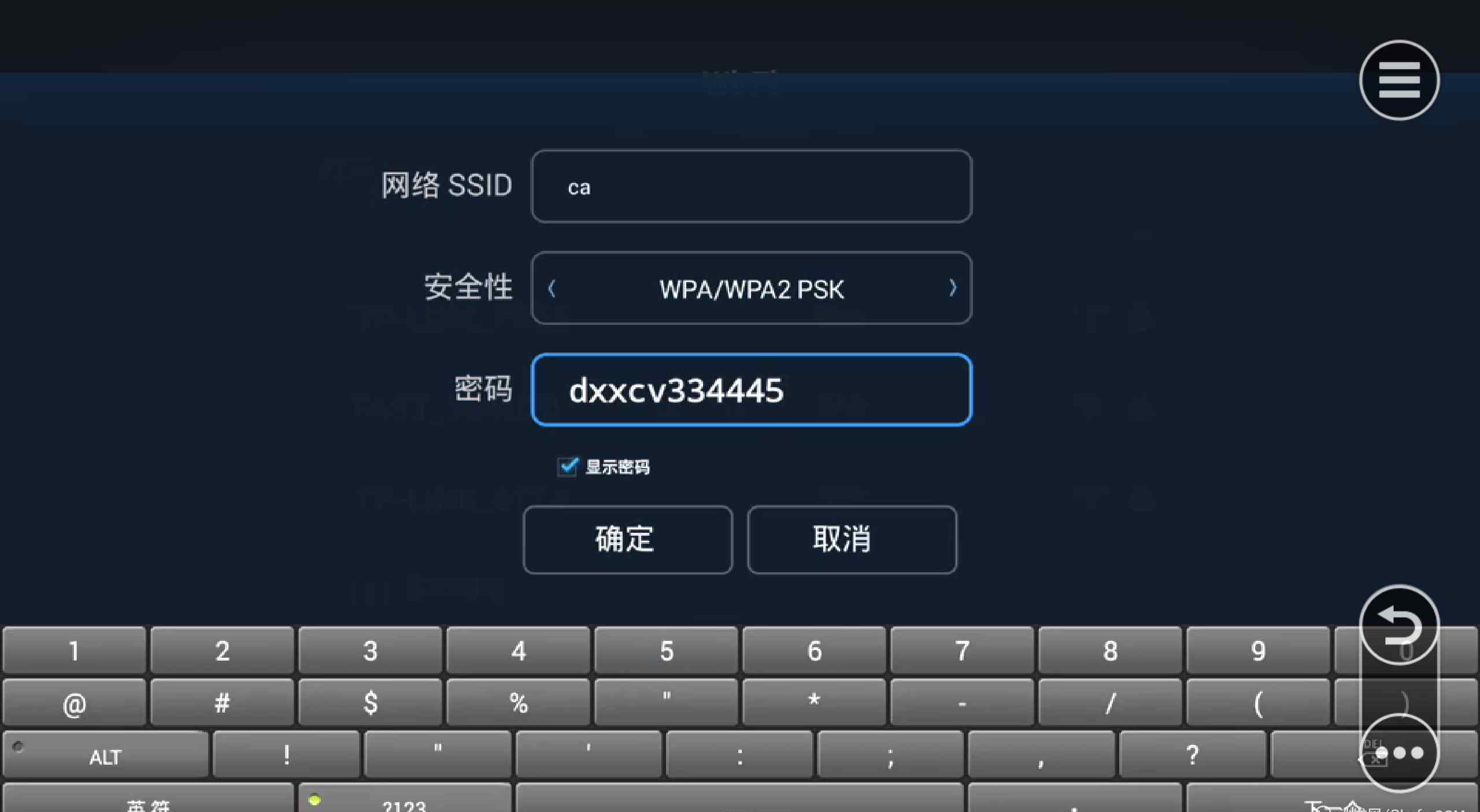Select previous security type with left chevron

552,288
